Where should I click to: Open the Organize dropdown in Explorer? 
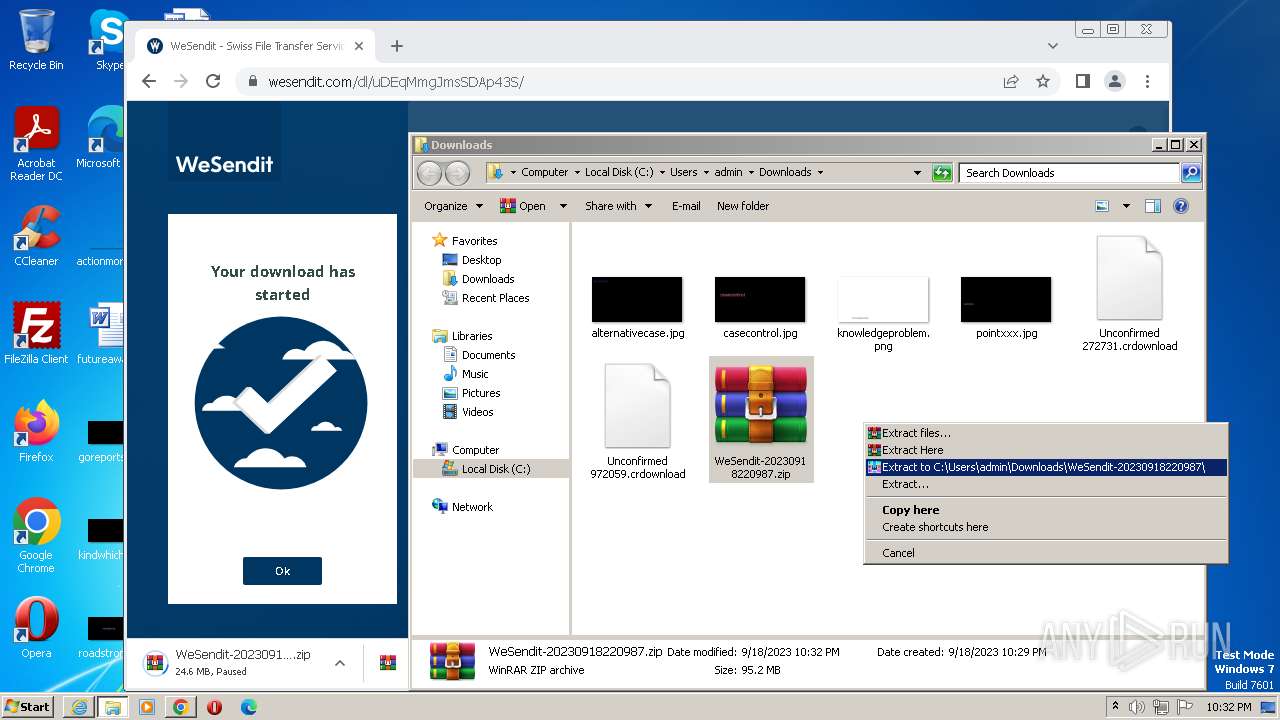coord(453,206)
